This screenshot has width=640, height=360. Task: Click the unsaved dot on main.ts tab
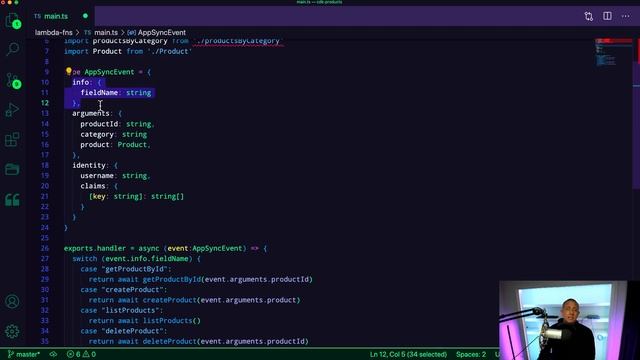click(85, 16)
